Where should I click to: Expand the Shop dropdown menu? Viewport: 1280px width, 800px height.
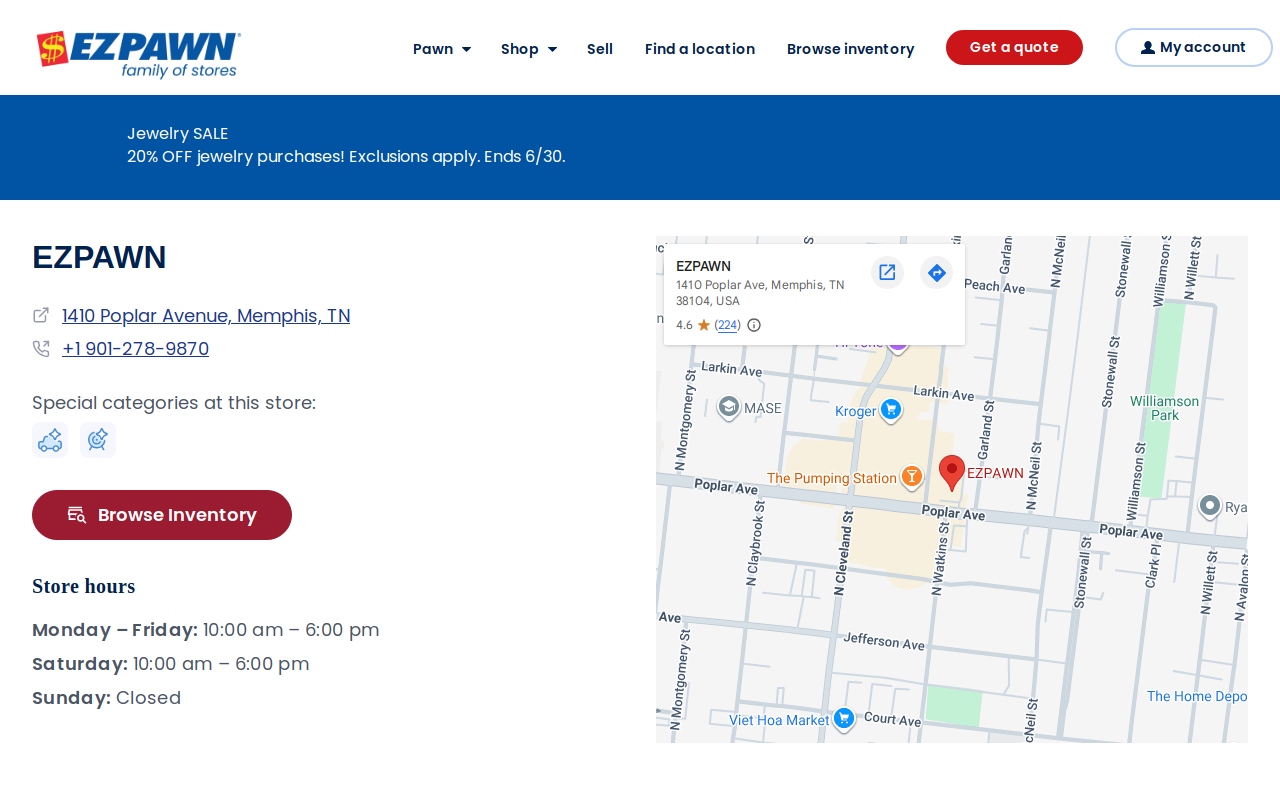point(529,49)
